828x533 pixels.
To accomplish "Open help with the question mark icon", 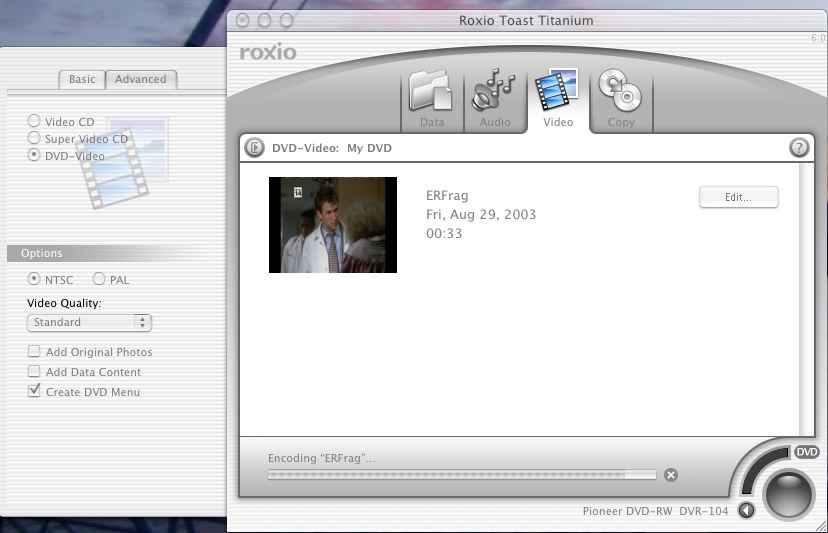I will pos(798,147).
